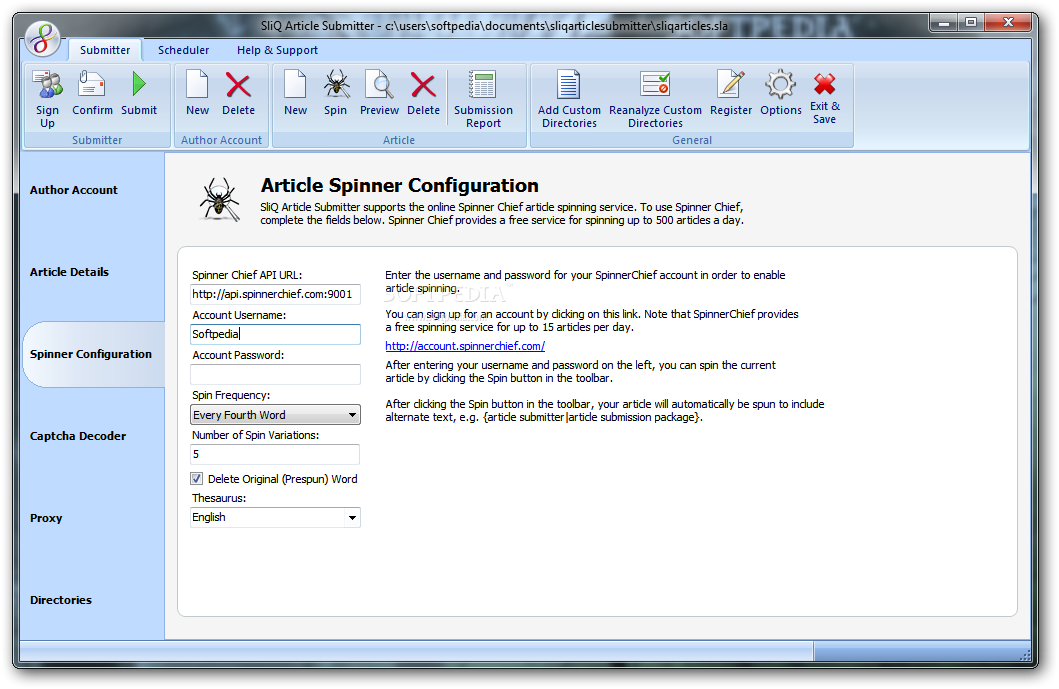Switch to the Submitter ribbon tab

point(105,50)
